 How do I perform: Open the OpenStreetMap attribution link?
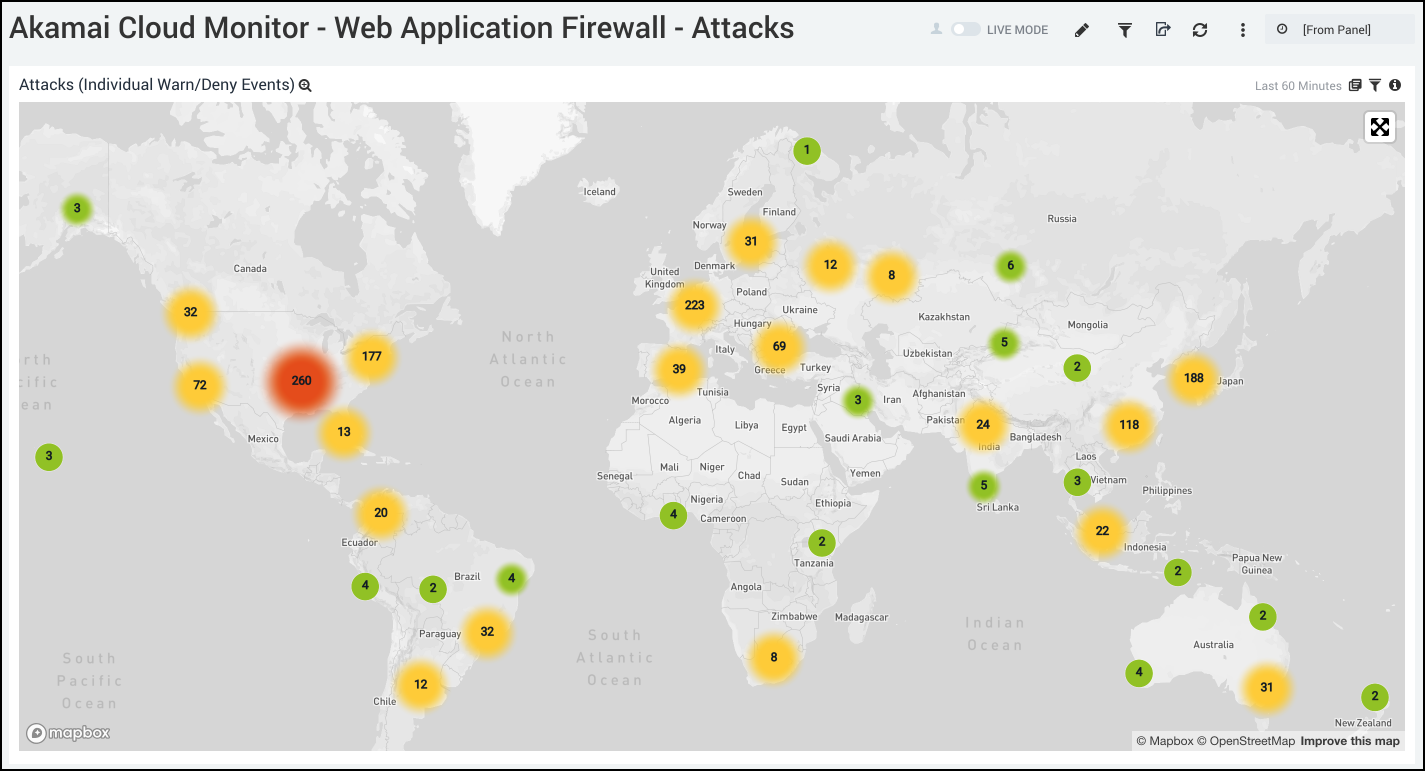[x=1250, y=741]
